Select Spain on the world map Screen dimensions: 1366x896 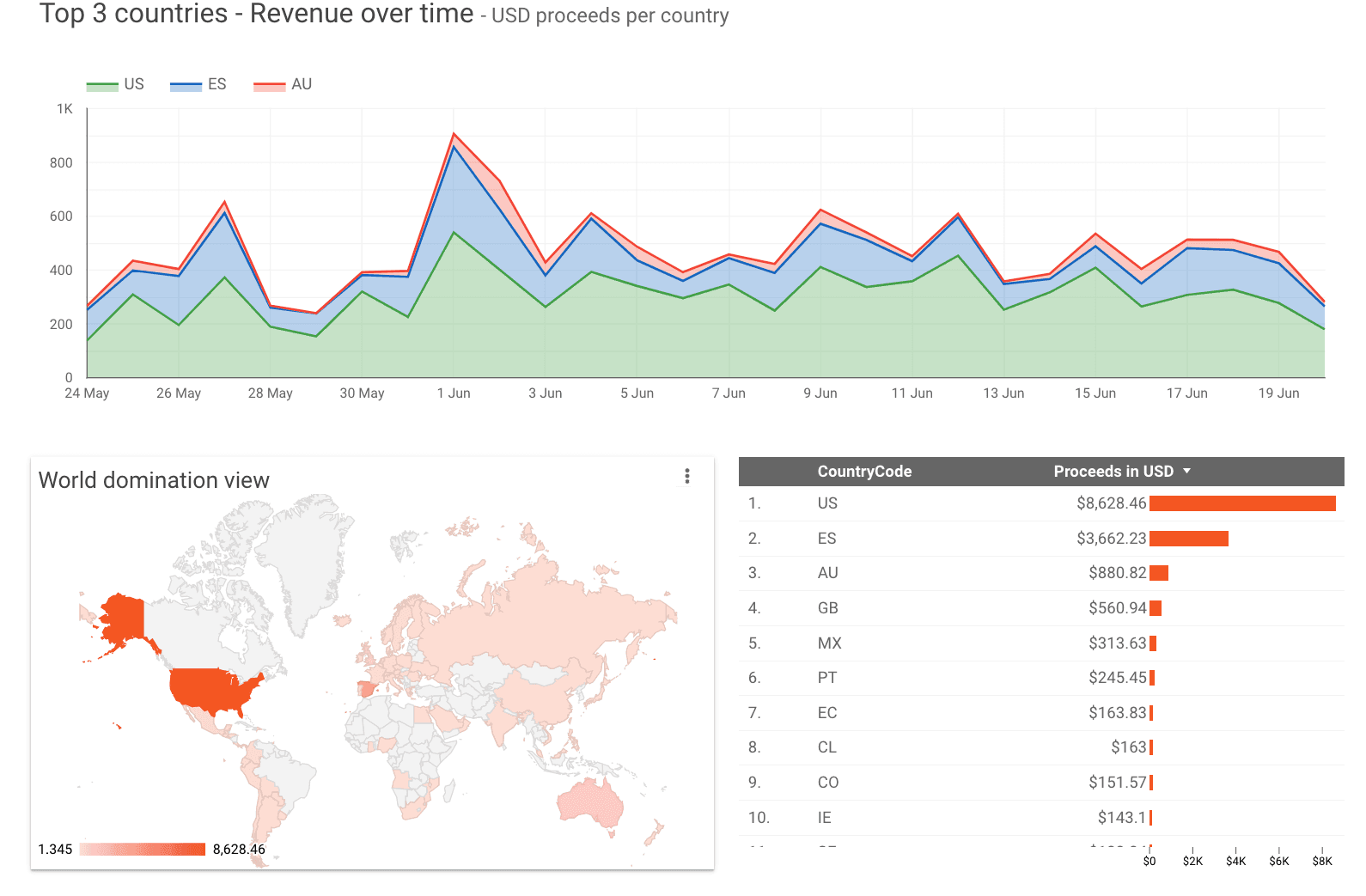point(366,688)
